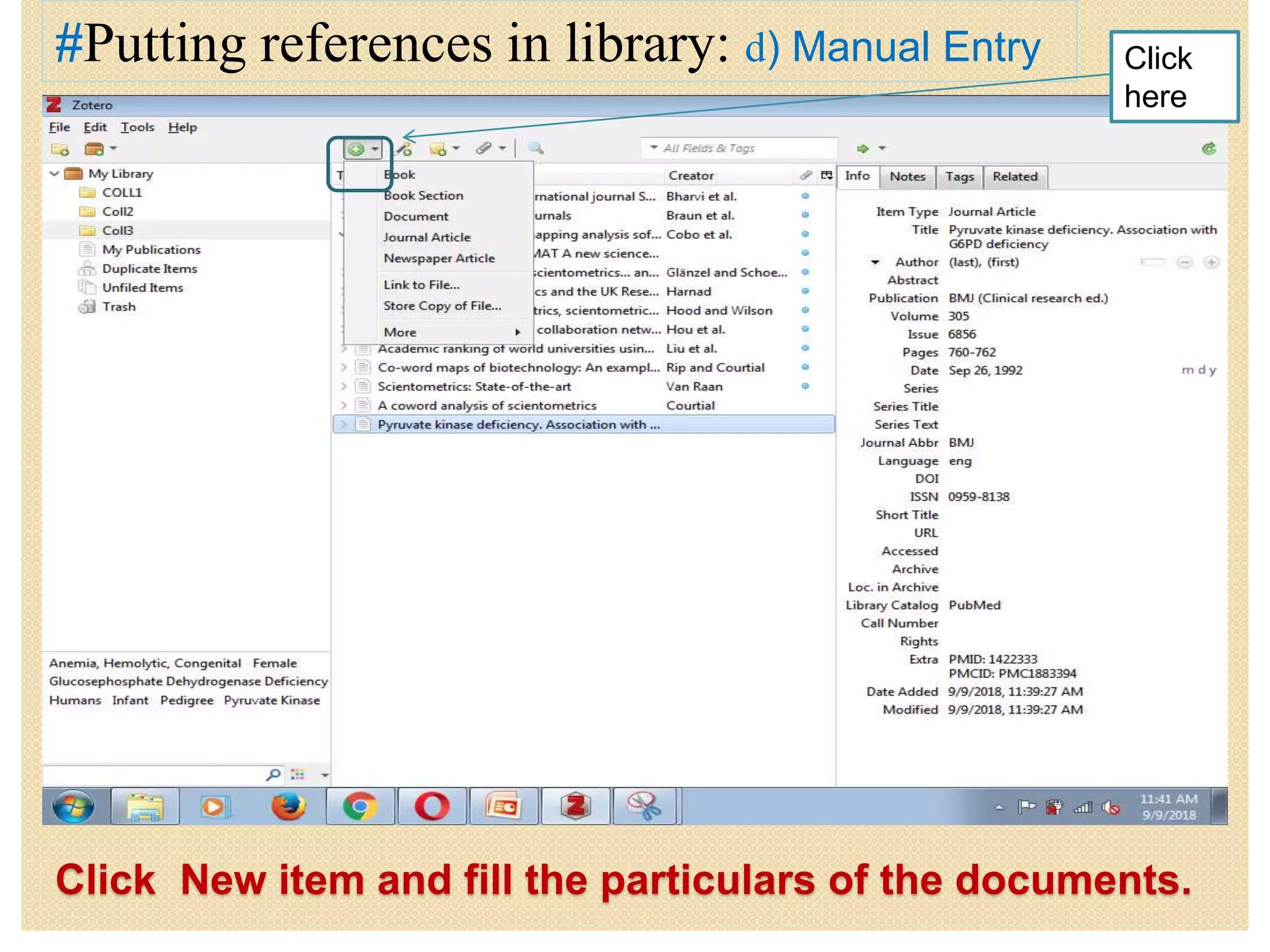Click the green Locate arrow icon
This screenshot has width=1270, height=952.
click(863, 149)
